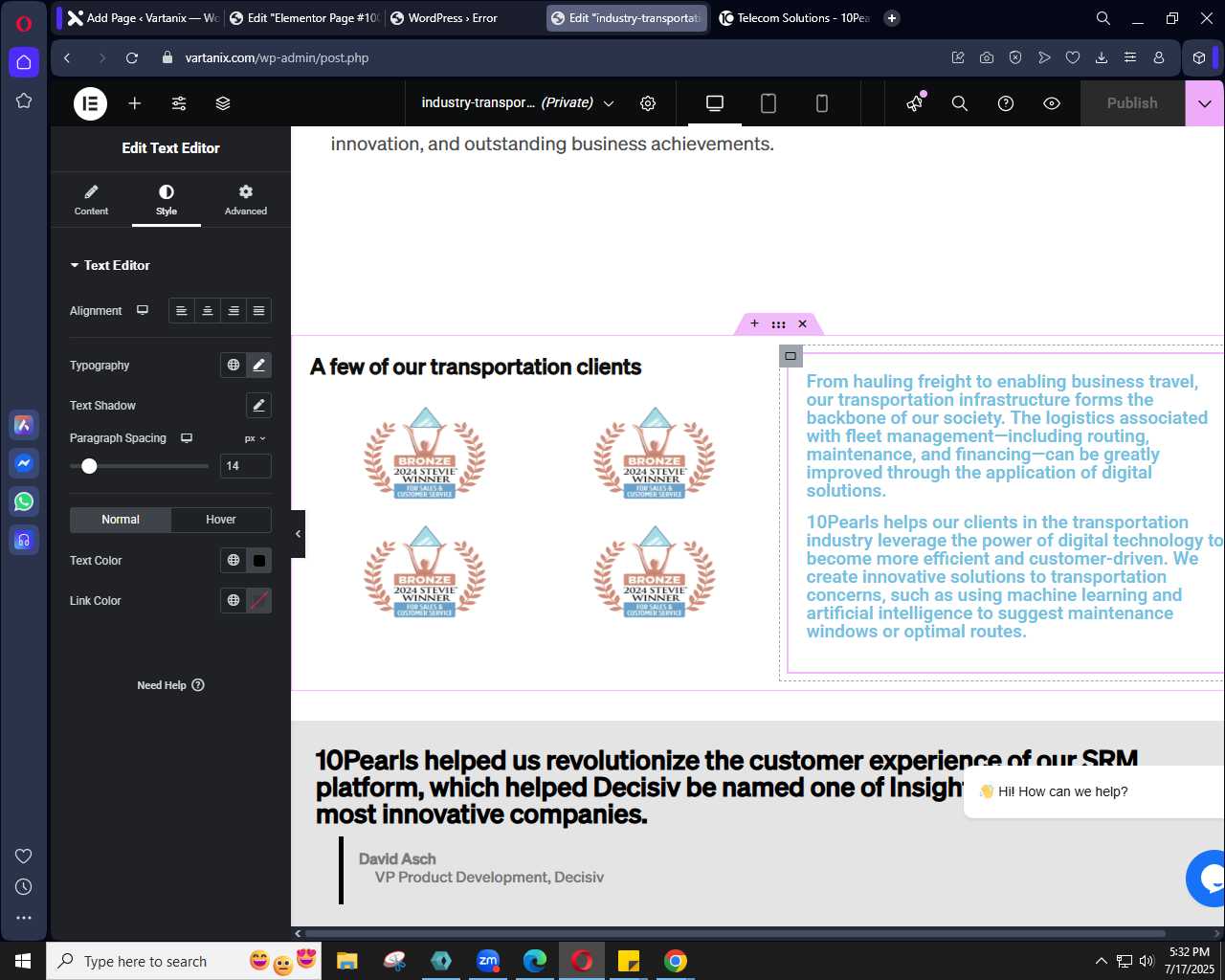Go back to previous page
The height and width of the screenshot is (980, 1225).
67,58
